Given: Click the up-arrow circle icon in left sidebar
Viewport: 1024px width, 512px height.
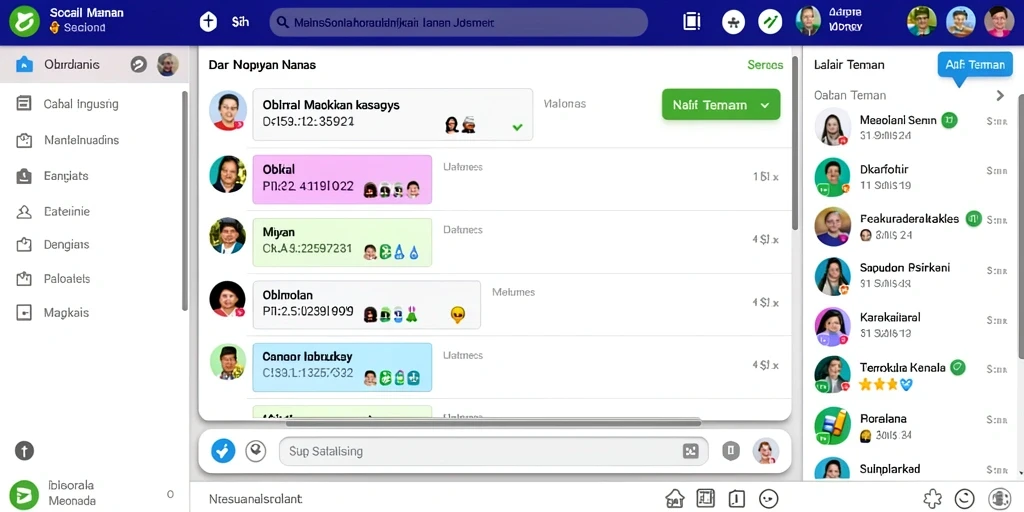Looking at the screenshot, I should pyautogui.click(x=24, y=451).
